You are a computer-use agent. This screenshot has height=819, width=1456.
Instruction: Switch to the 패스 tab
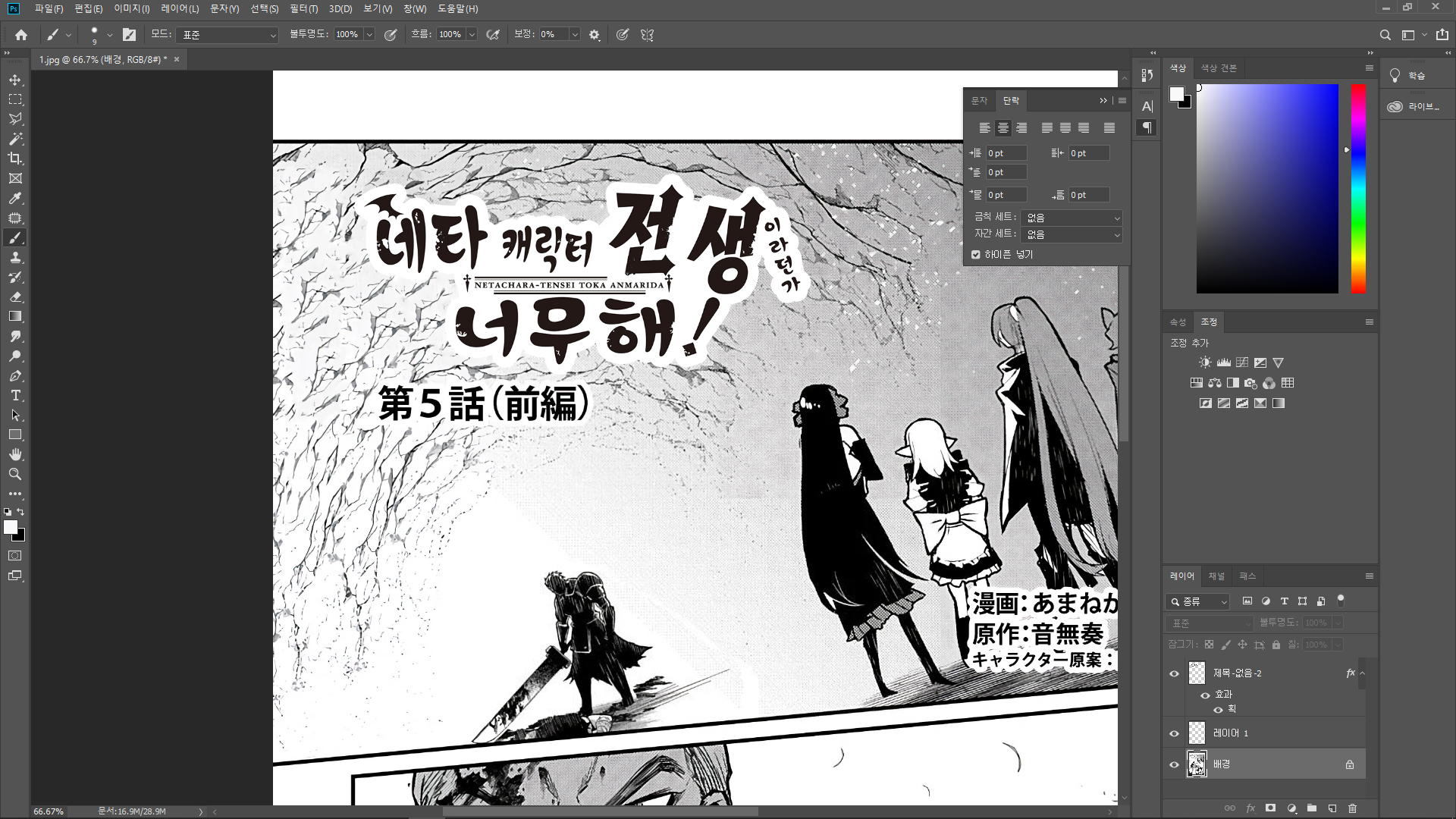pos(1247,576)
